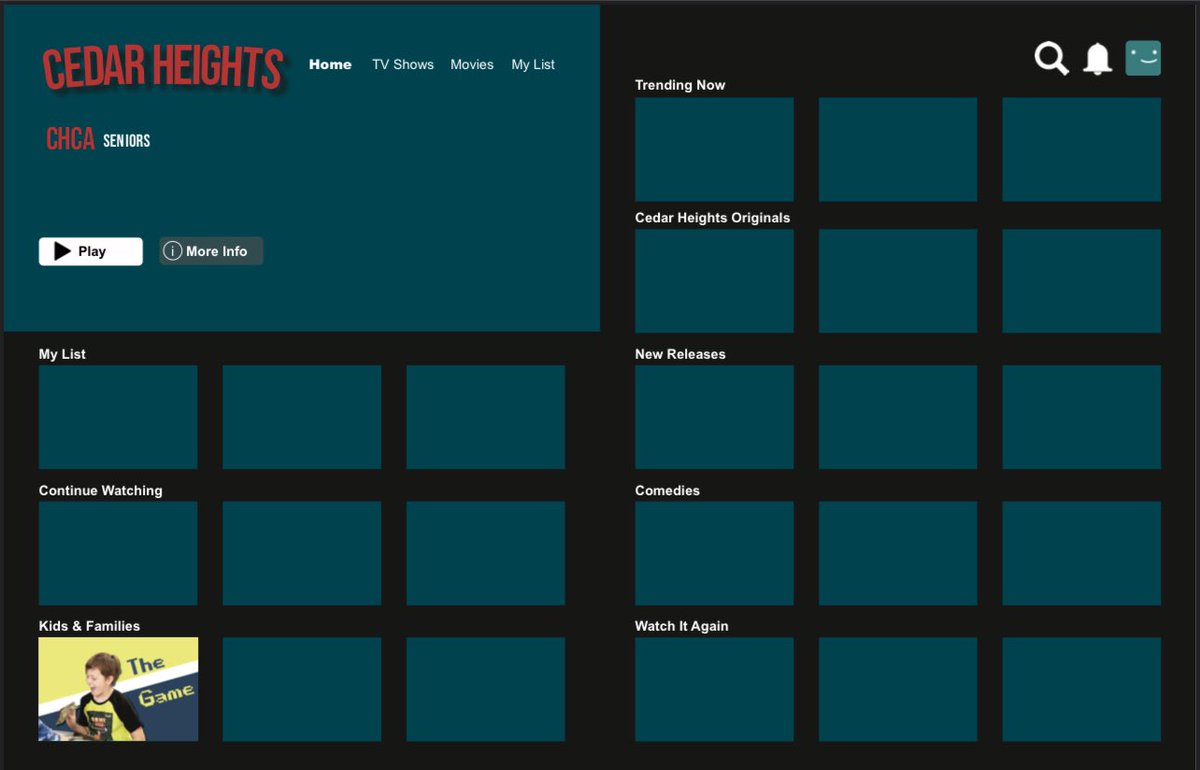
Task: Click the 'New Releases' row heading
Action: pyautogui.click(x=680, y=354)
